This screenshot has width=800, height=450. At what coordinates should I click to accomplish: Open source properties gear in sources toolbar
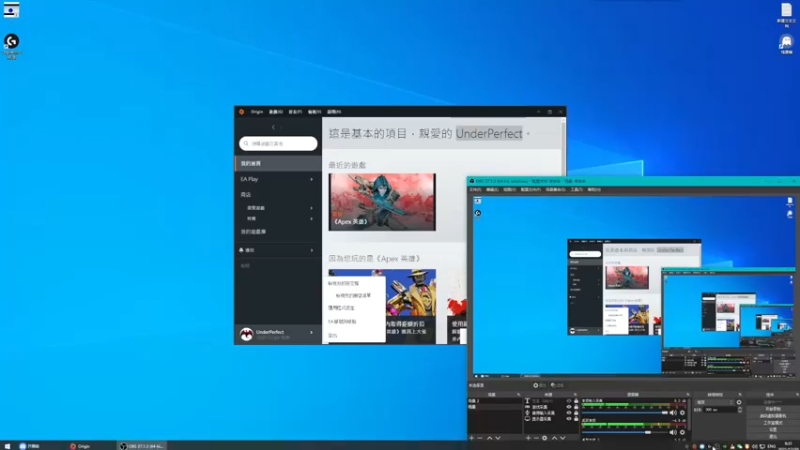(x=544, y=438)
